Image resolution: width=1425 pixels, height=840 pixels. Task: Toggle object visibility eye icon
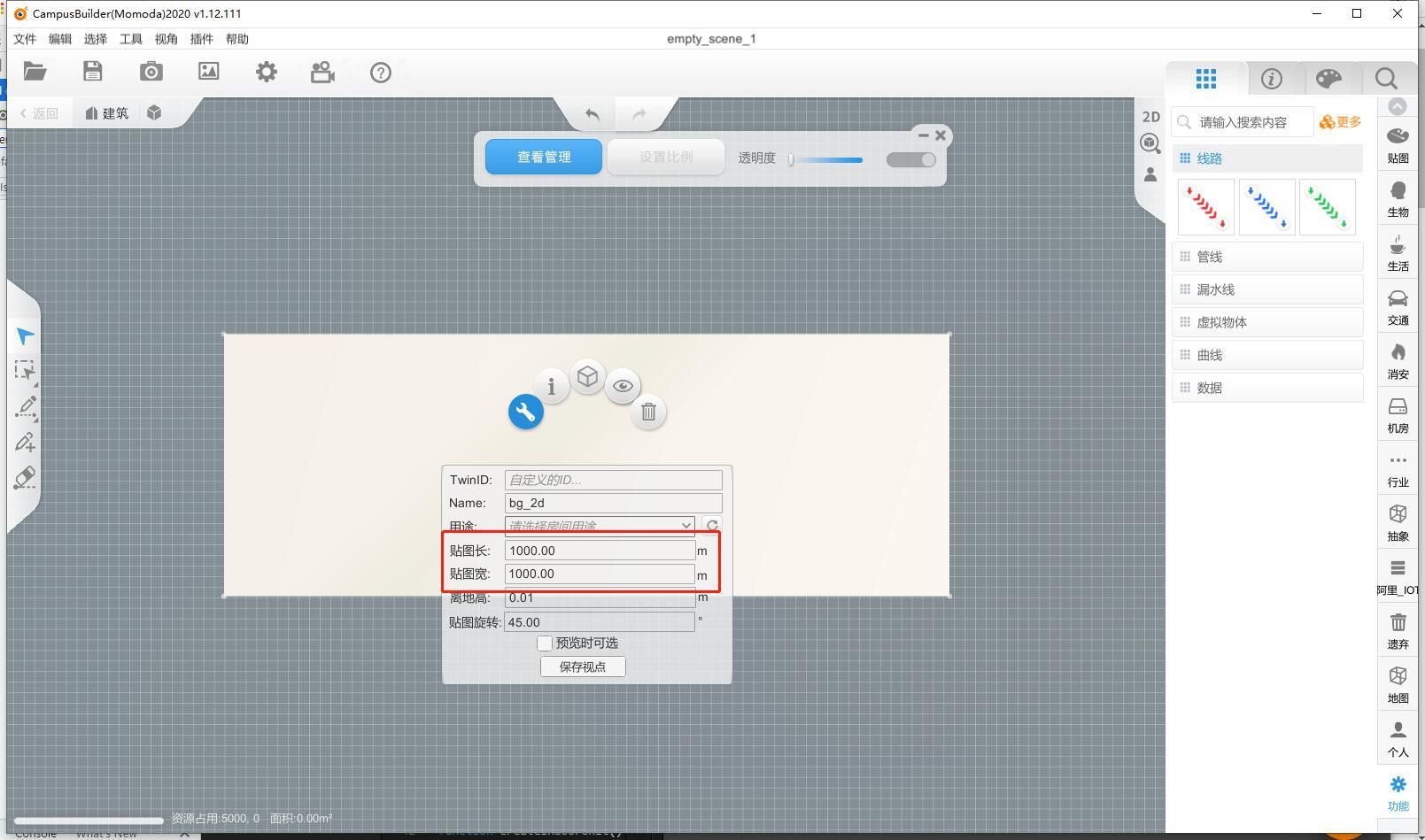pos(623,386)
